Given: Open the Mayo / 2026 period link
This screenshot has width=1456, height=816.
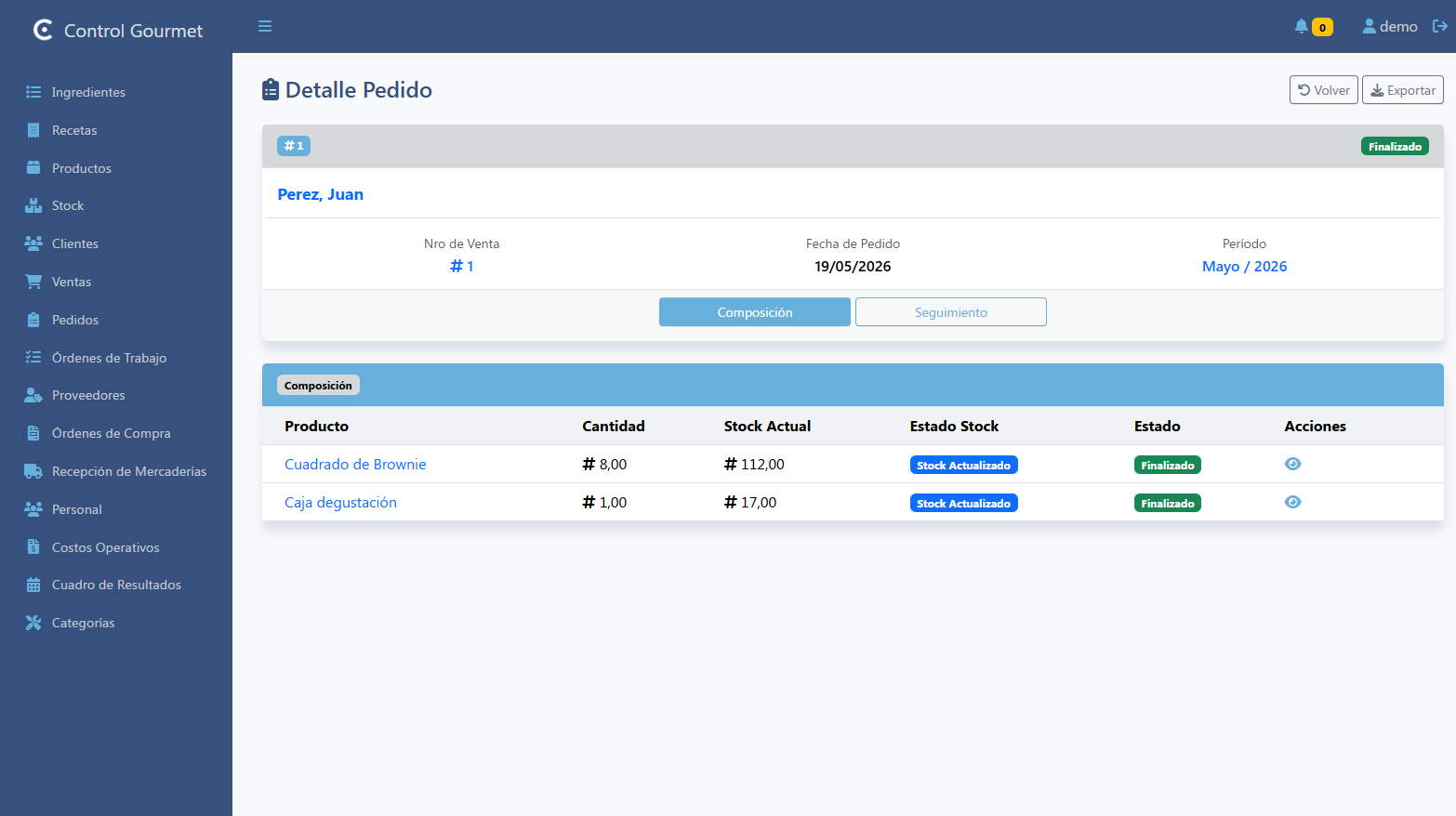Looking at the screenshot, I should [1244, 267].
